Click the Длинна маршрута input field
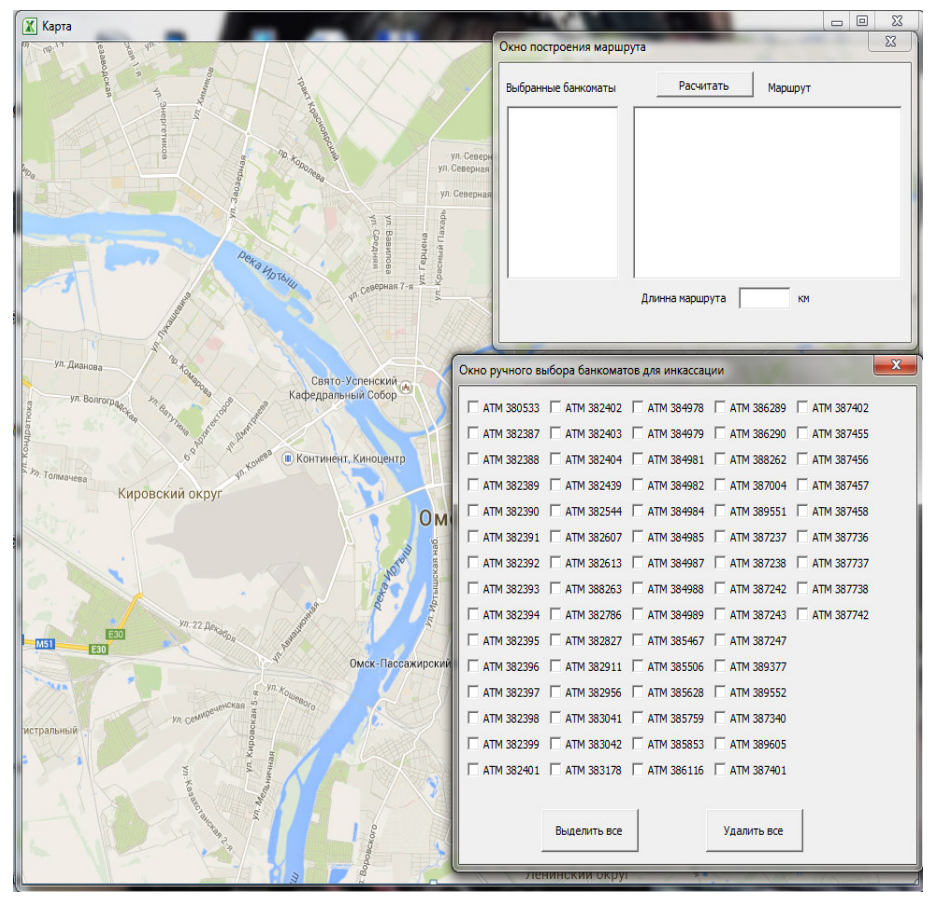Image resolution: width=939 pixels, height=900 pixels. [764, 298]
